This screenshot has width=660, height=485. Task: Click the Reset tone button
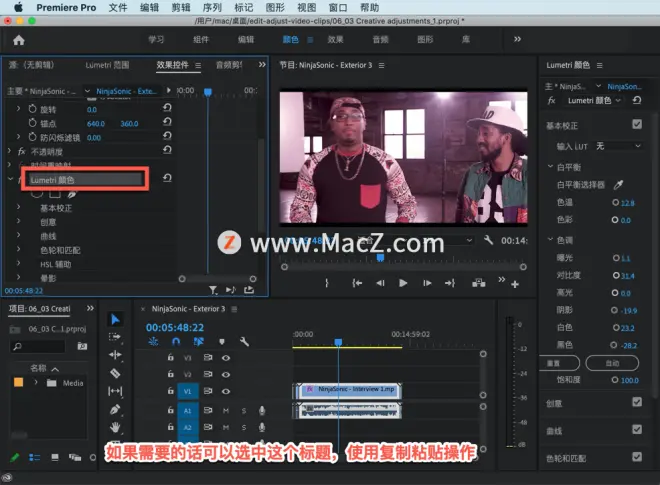tap(559, 363)
